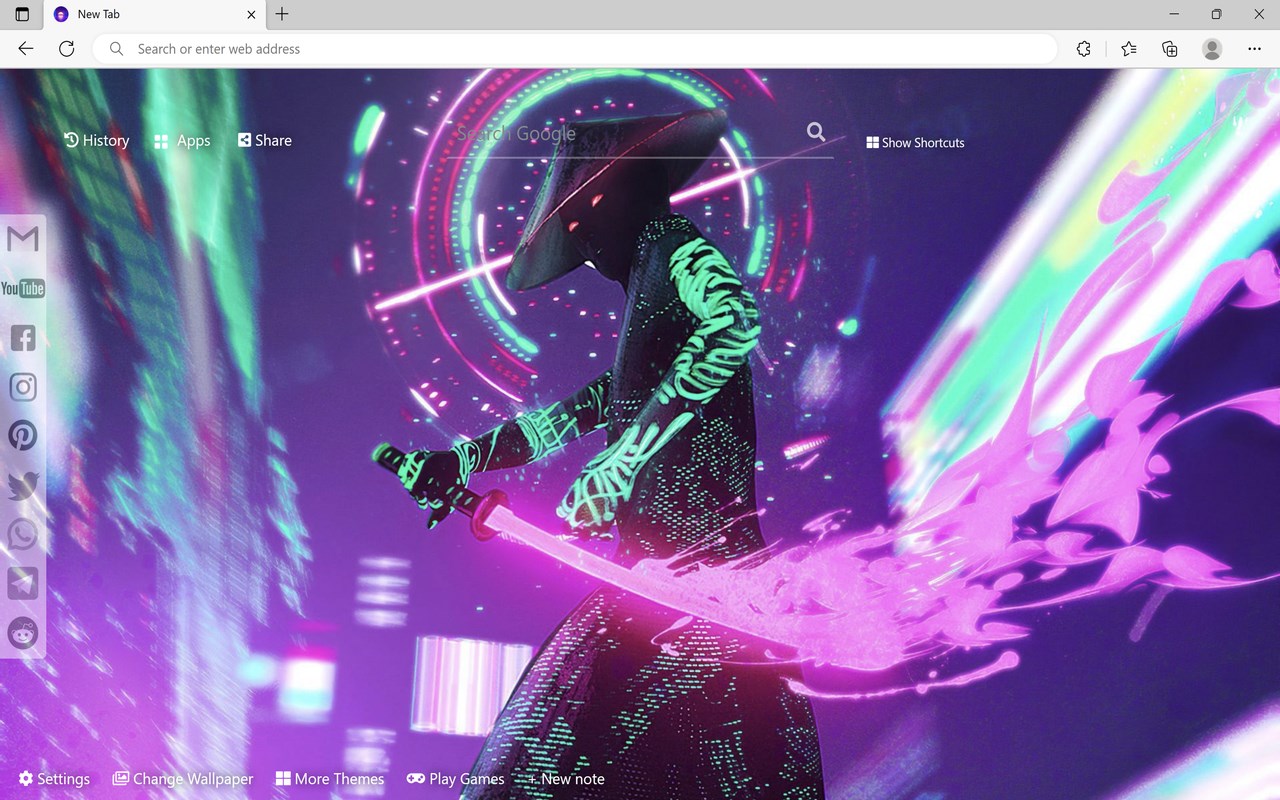This screenshot has height=800, width=1280.
Task: Open browser Extensions menu
Action: pos(1083,48)
